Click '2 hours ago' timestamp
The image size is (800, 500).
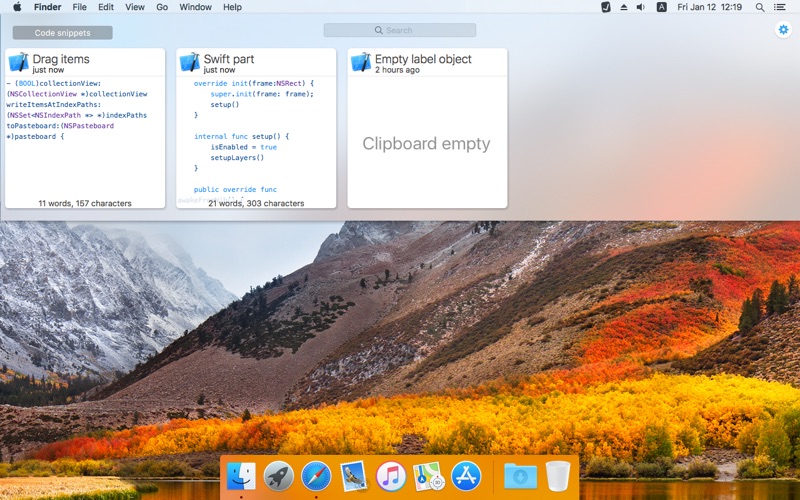(397, 70)
